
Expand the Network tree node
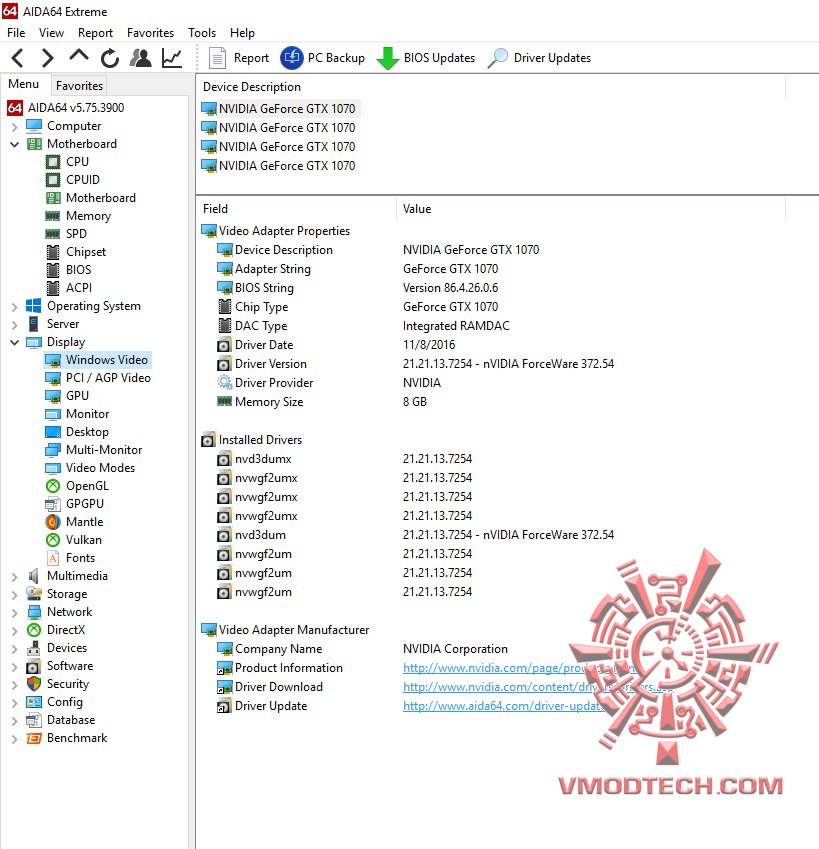click(15, 613)
